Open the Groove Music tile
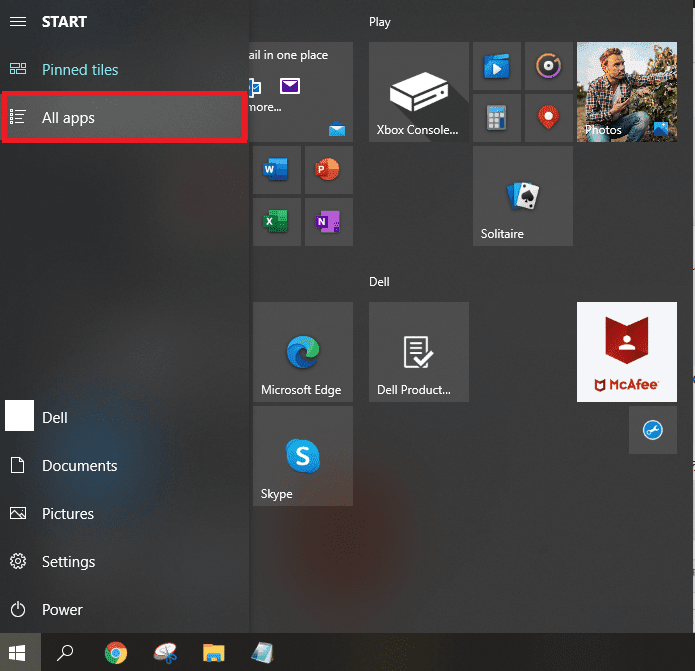Viewport: 695px width, 671px height. [549, 66]
